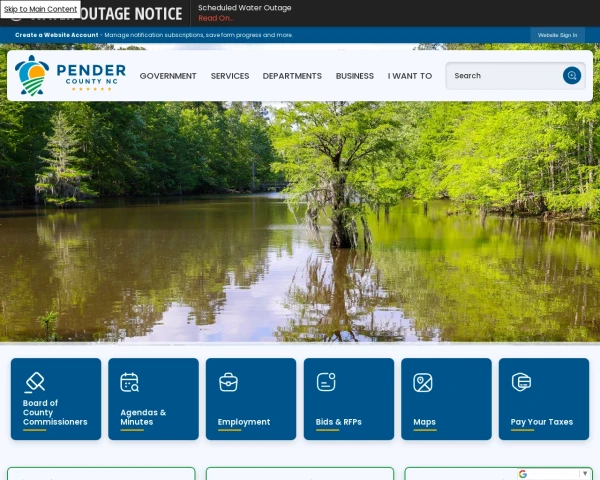
Task: Expand the Google Translate language dropdown
Action: pyautogui.click(x=585, y=474)
